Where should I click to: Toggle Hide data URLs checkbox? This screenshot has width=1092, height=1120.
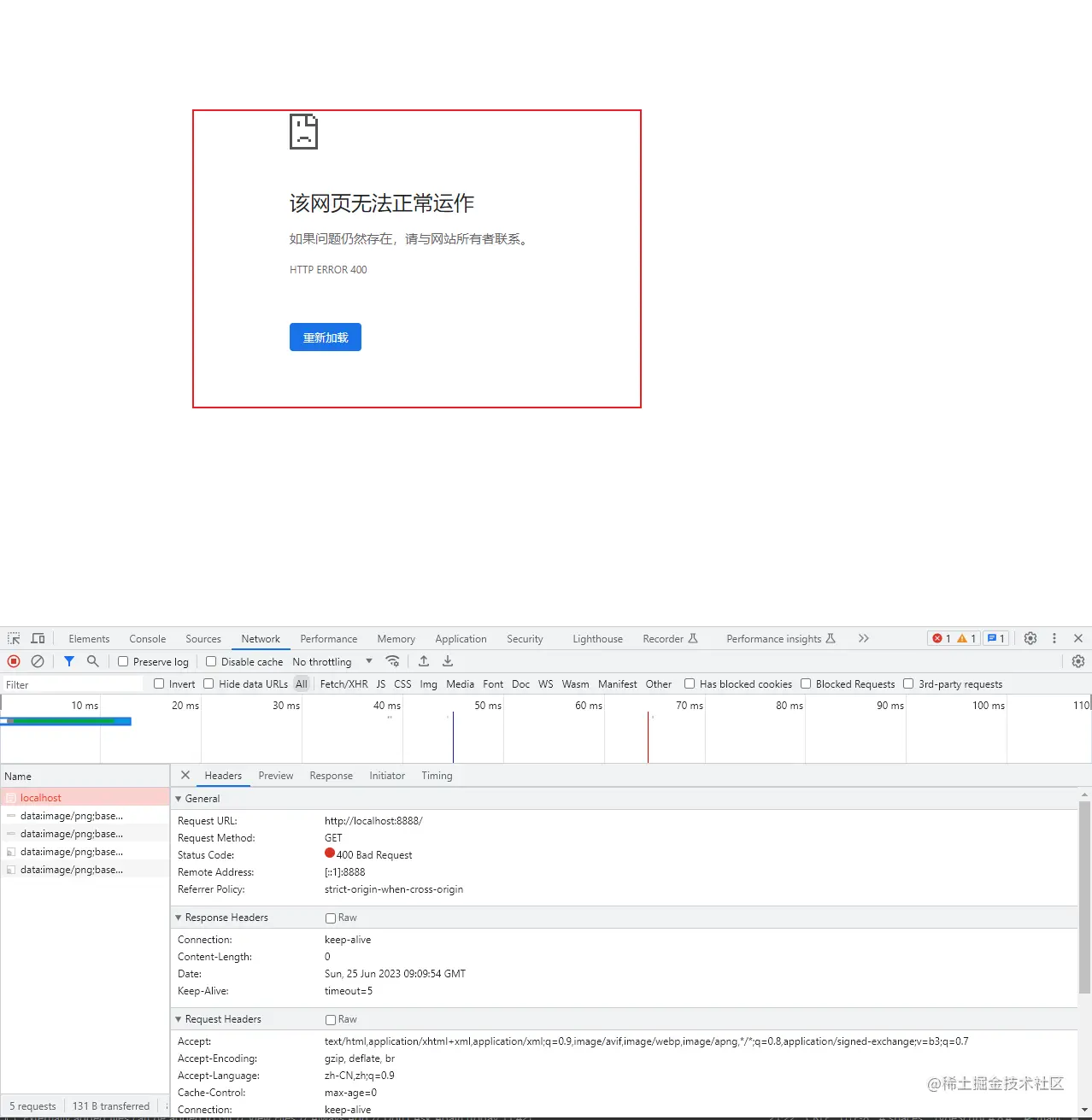[x=208, y=683]
